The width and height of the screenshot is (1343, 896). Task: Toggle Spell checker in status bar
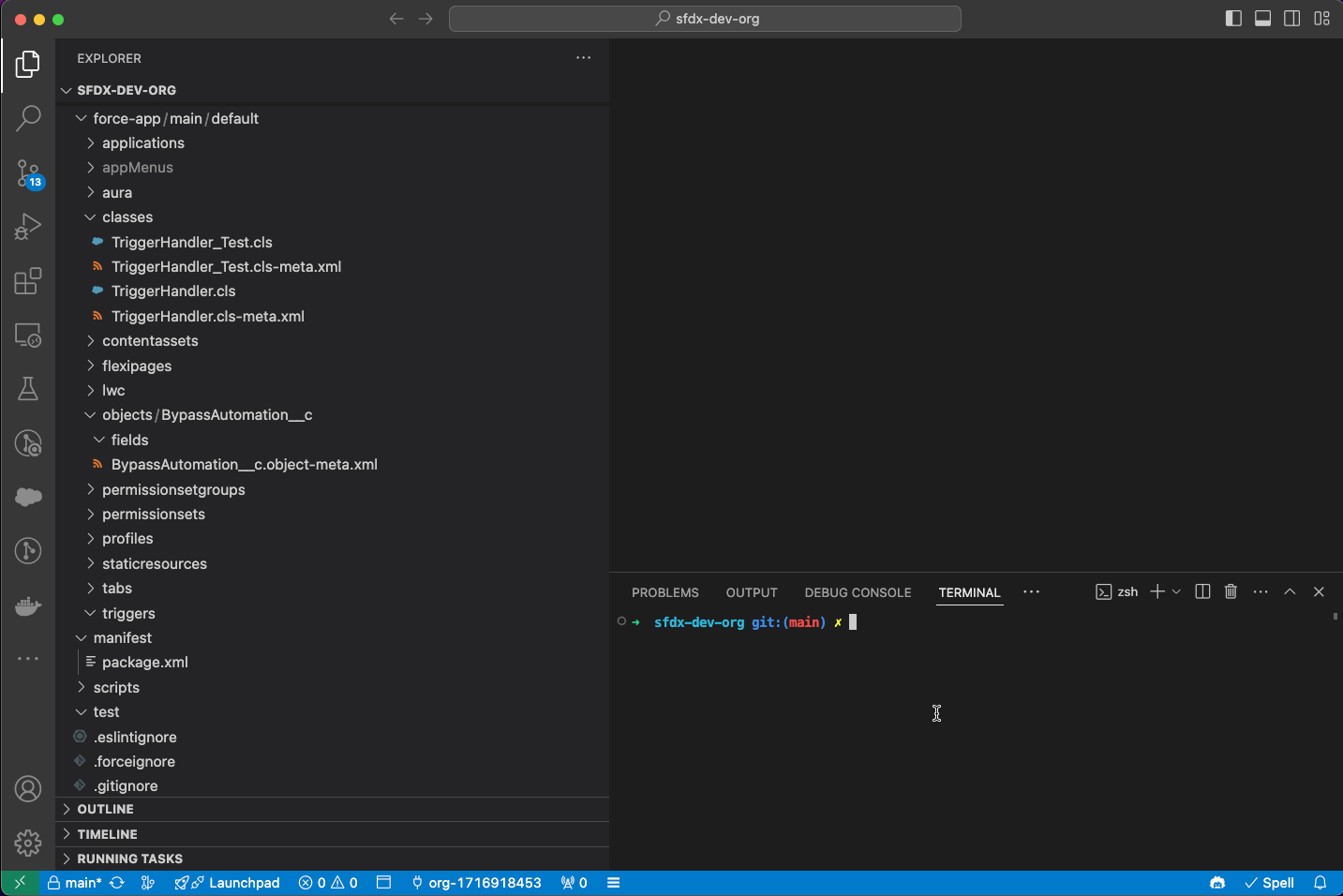coord(1269,883)
